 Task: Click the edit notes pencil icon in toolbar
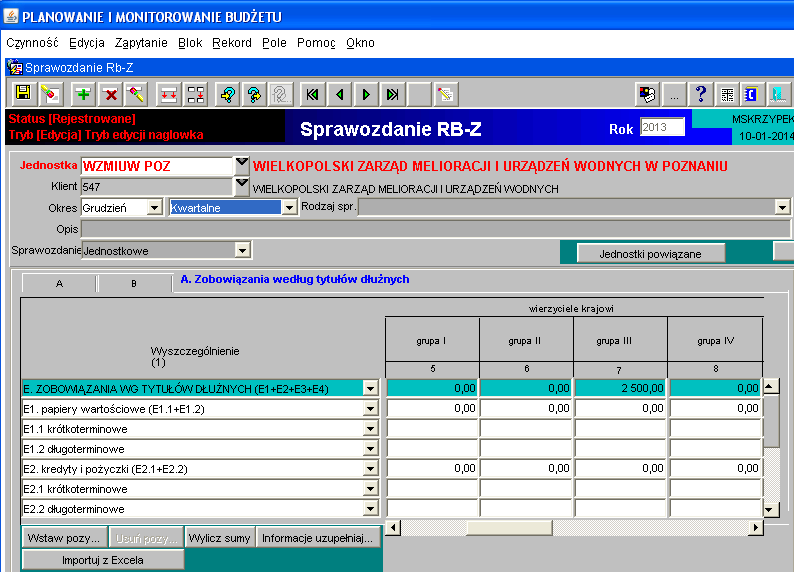(446, 94)
